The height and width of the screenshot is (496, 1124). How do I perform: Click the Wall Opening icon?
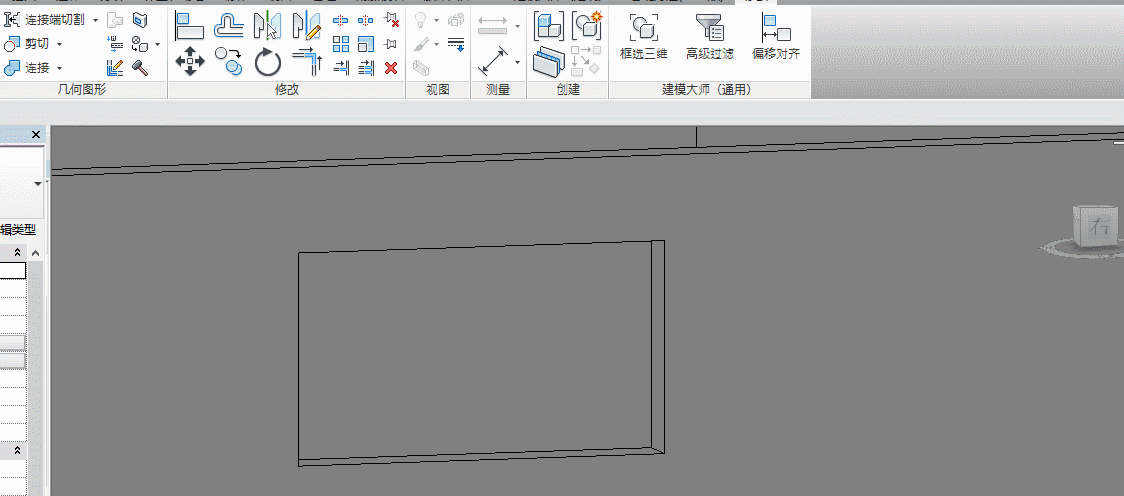point(115,20)
